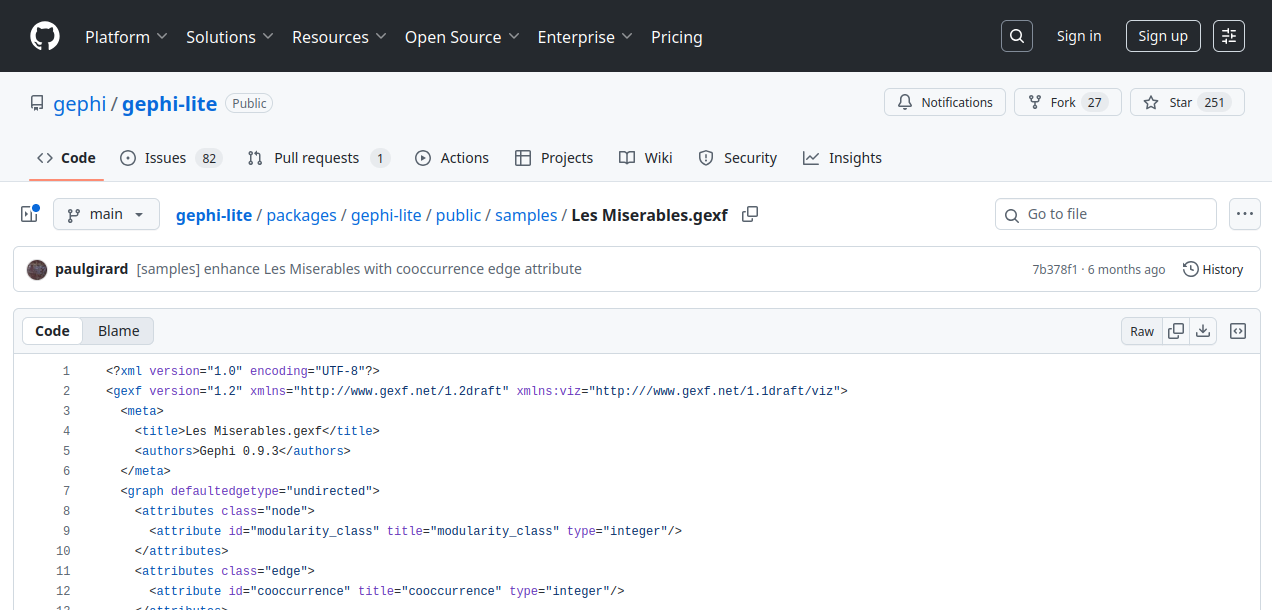1272x610 pixels.
Task: Open the command palette icon in header
Action: click(x=1229, y=37)
